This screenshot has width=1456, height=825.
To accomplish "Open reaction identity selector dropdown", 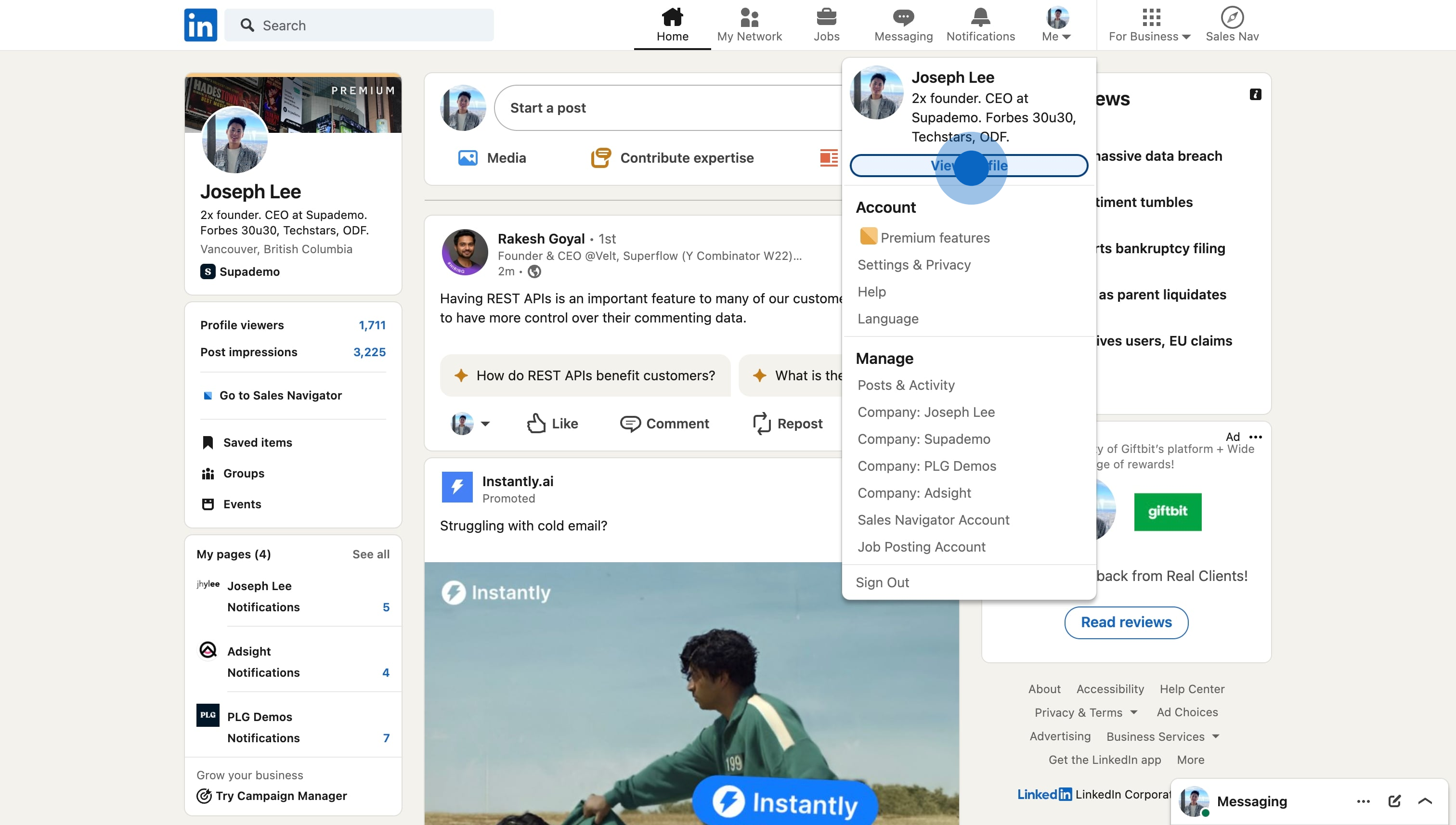I will coord(484,423).
